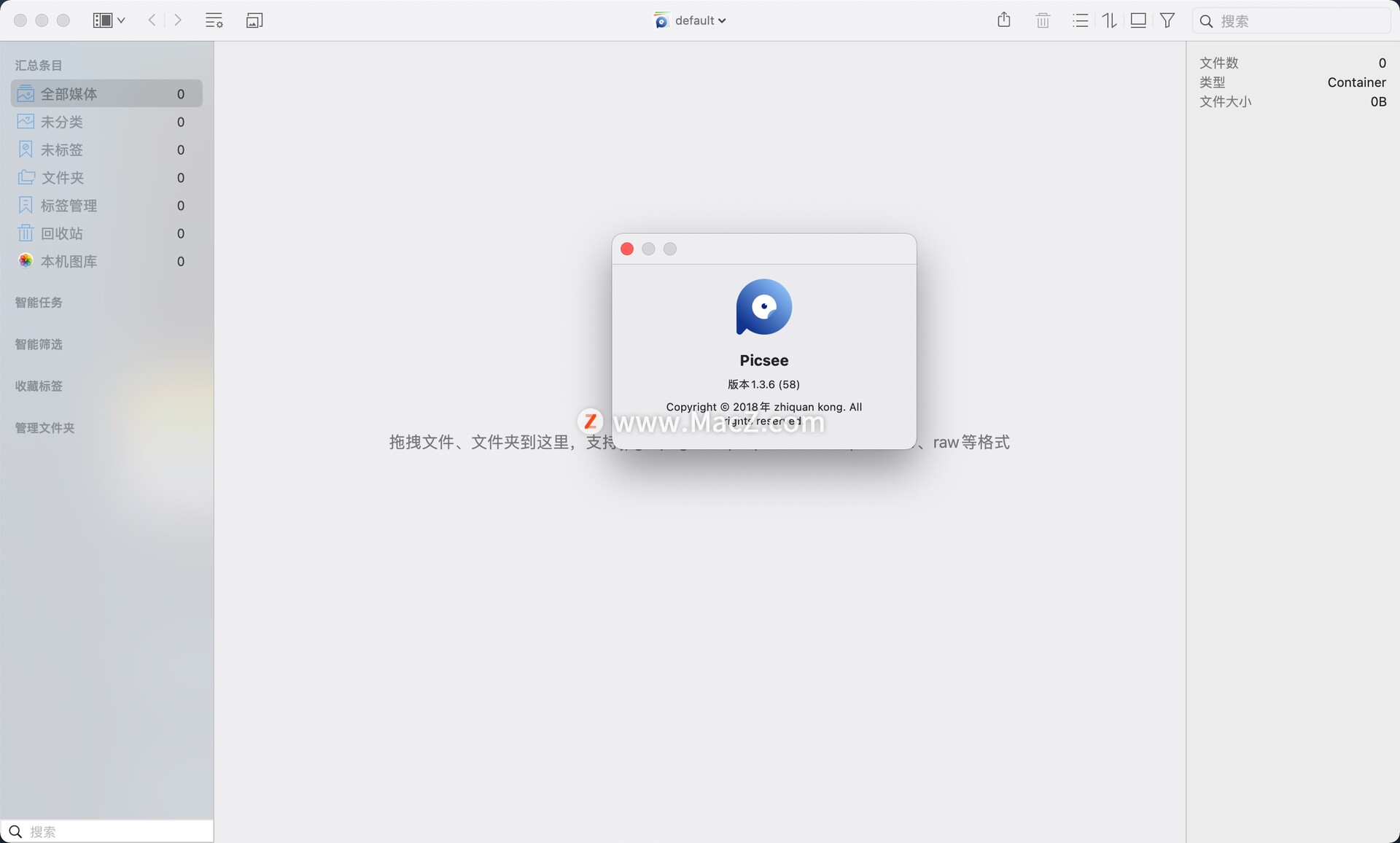Open the filter funnel icon
Image resolution: width=1400 pixels, height=843 pixels.
[x=1167, y=20]
